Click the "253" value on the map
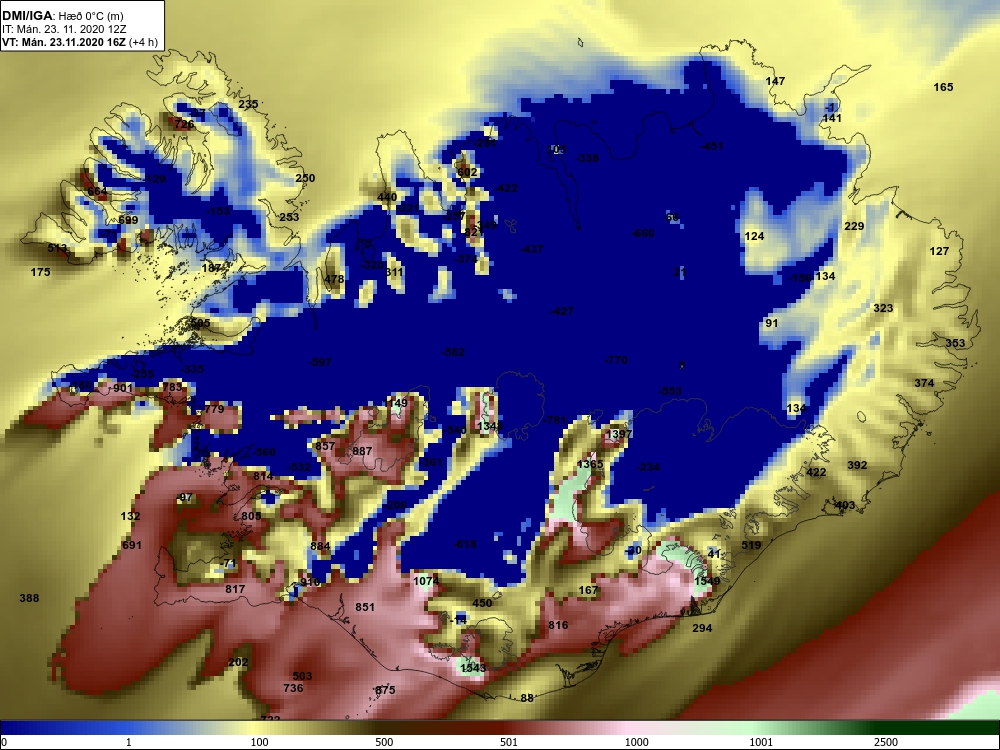The width and height of the screenshot is (1000, 750). click(x=289, y=217)
